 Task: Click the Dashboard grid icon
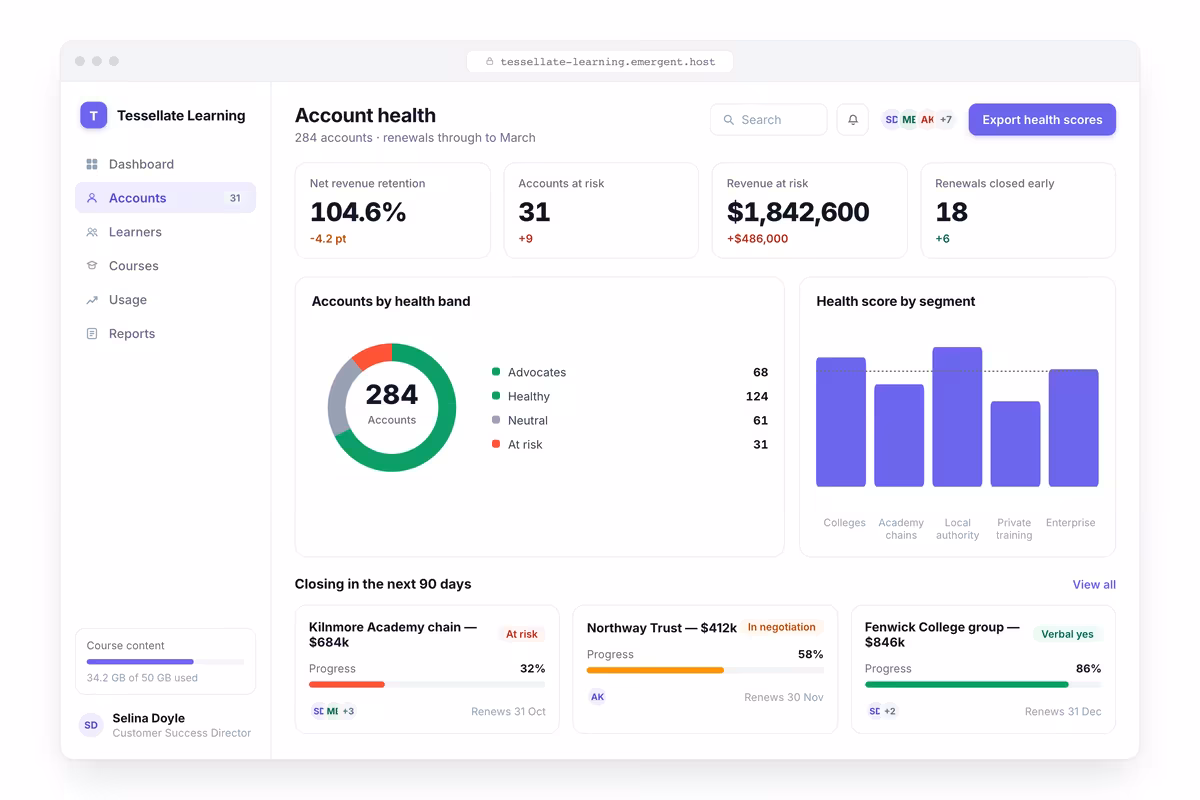[x=92, y=164]
